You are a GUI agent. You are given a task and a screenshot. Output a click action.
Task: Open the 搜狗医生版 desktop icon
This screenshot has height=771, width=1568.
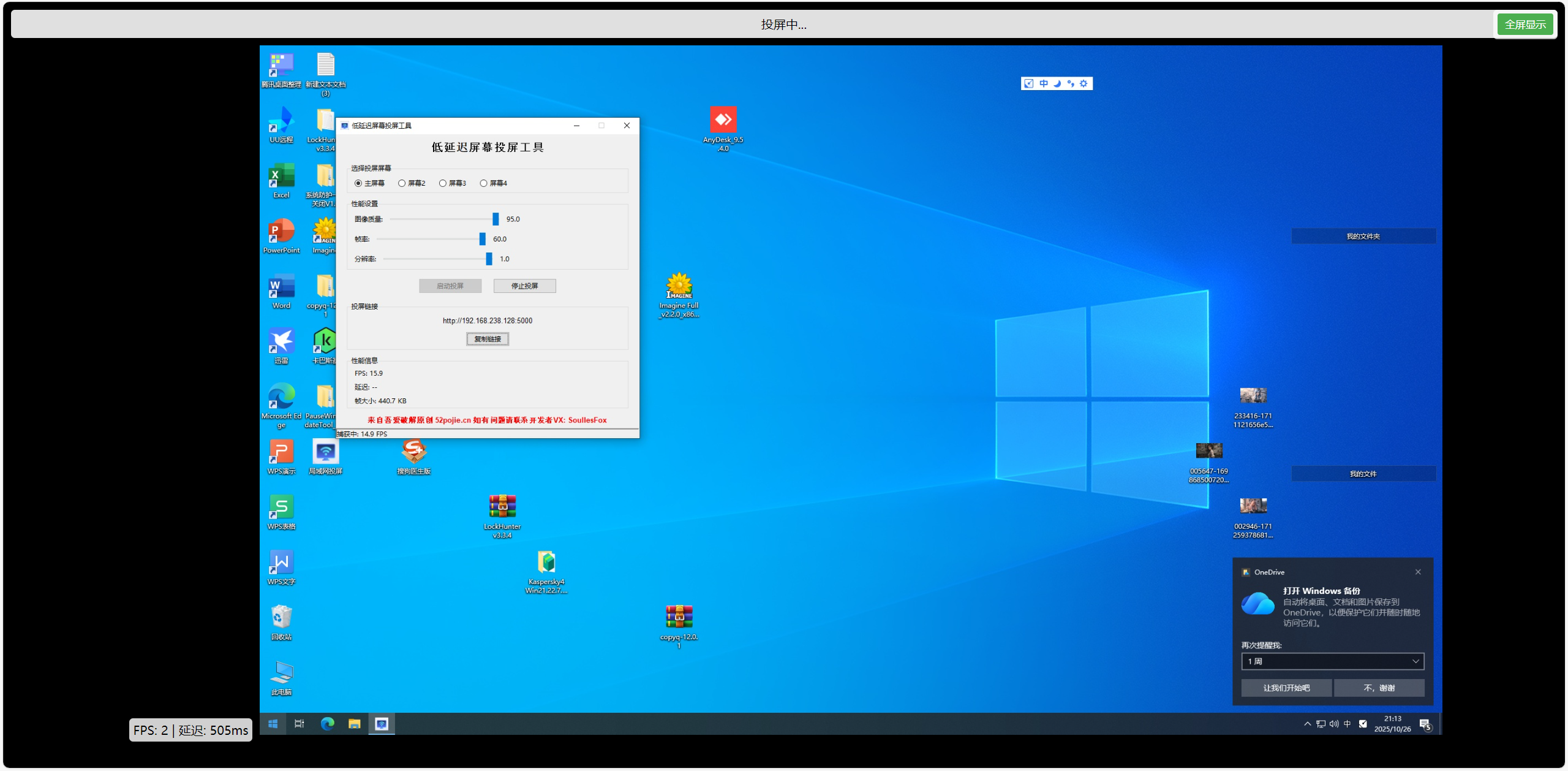pyautogui.click(x=413, y=452)
